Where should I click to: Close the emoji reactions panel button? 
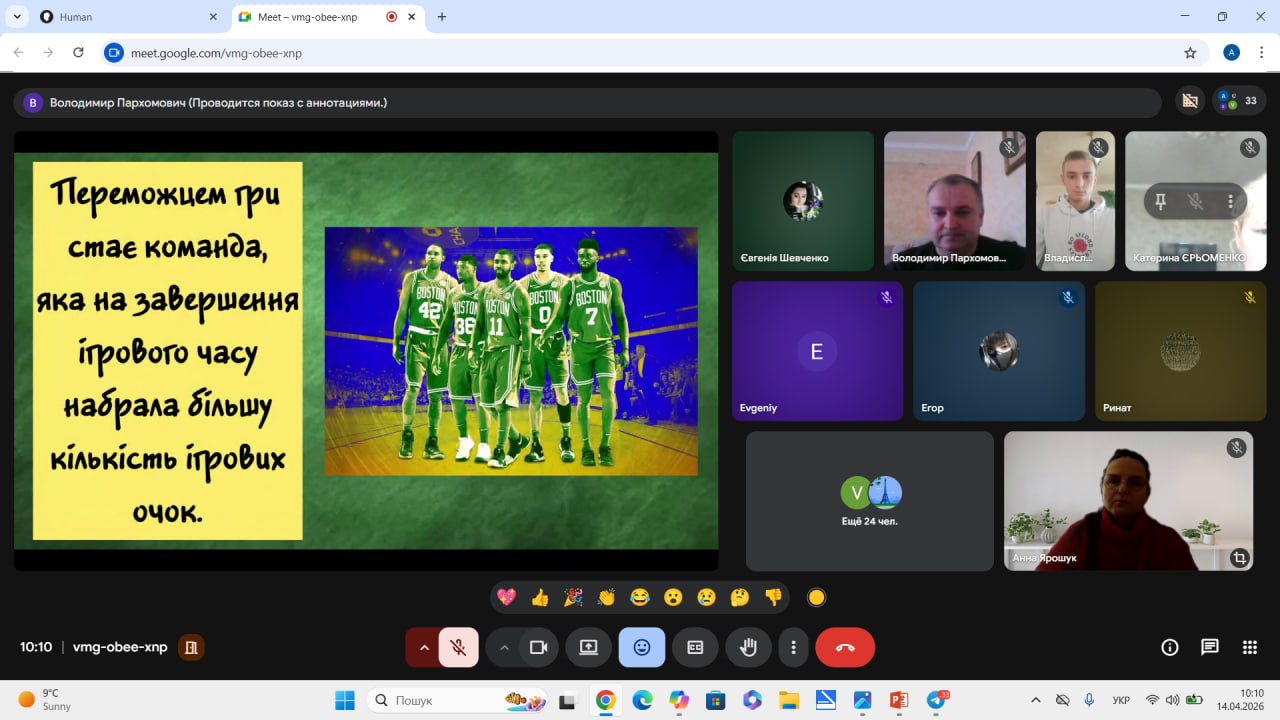(642, 647)
